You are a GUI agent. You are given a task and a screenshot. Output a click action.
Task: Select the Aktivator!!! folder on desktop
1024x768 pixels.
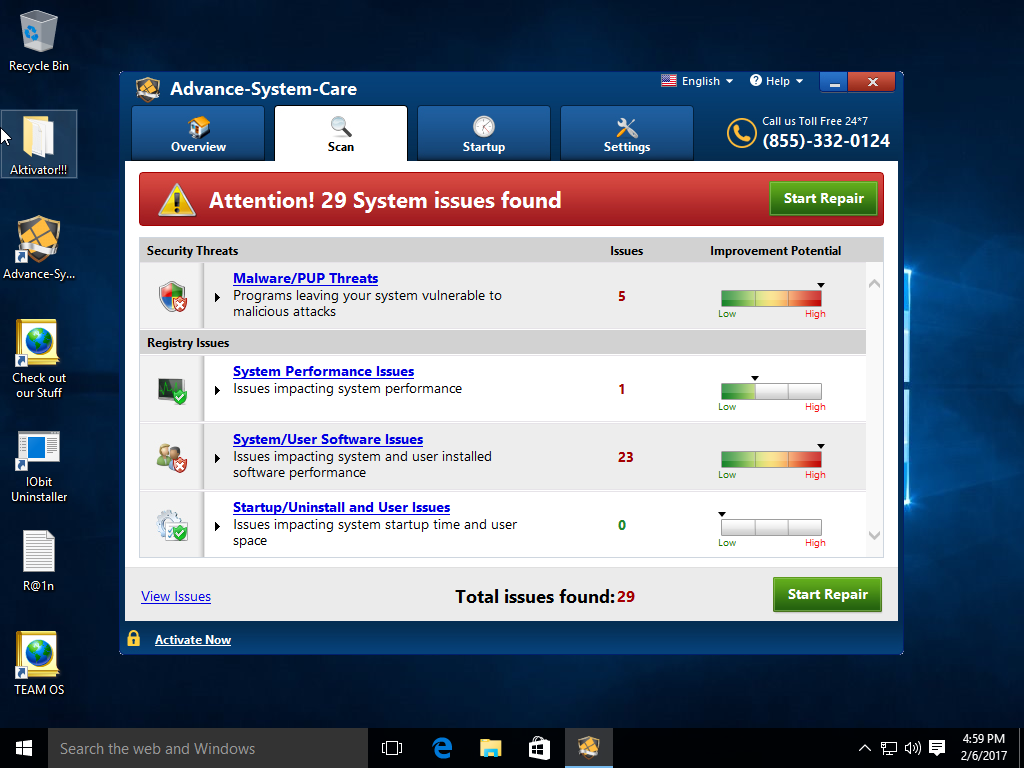click(x=39, y=144)
